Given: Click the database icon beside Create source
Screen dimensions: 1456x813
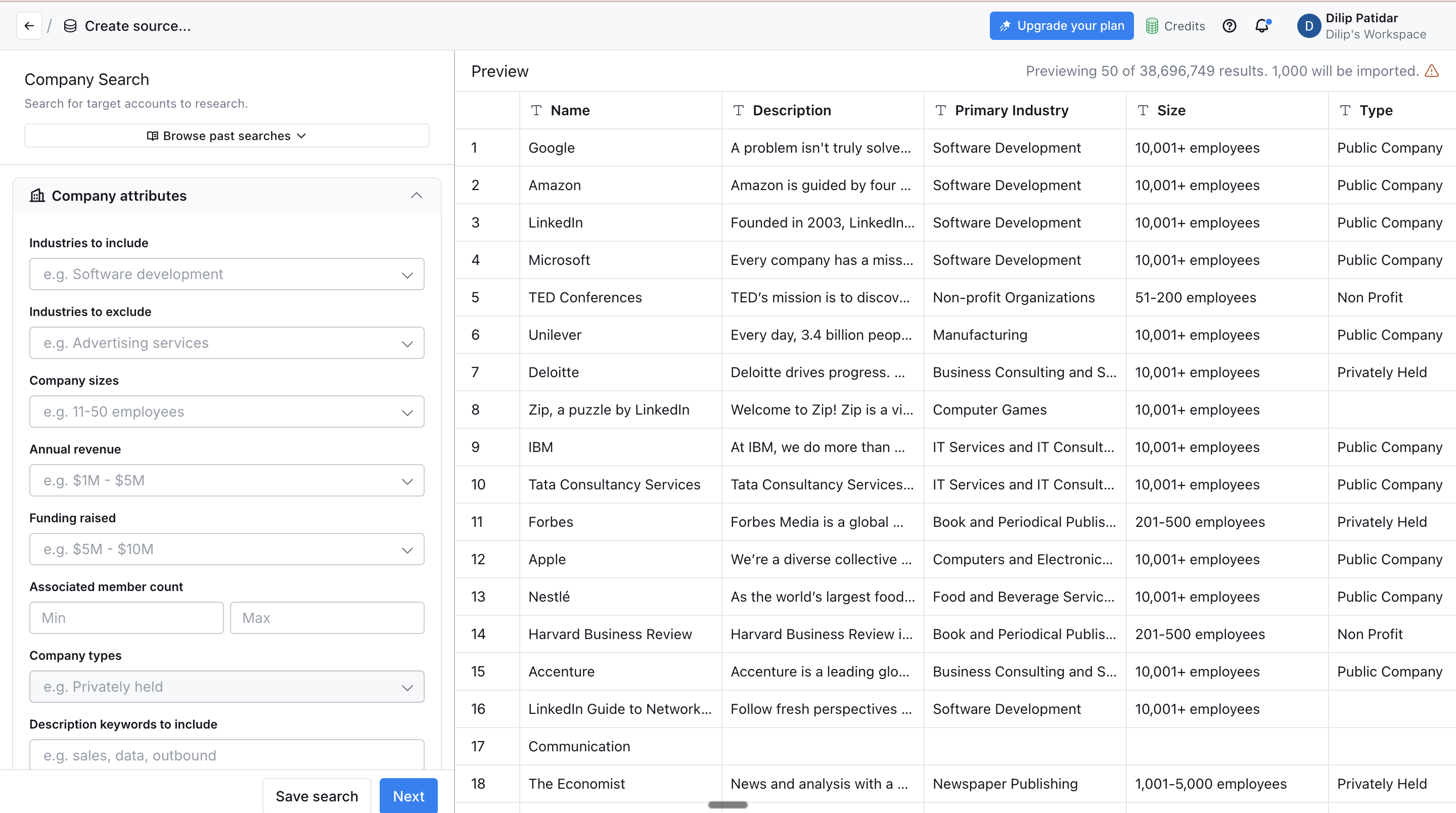Looking at the screenshot, I should pyautogui.click(x=70, y=26).
